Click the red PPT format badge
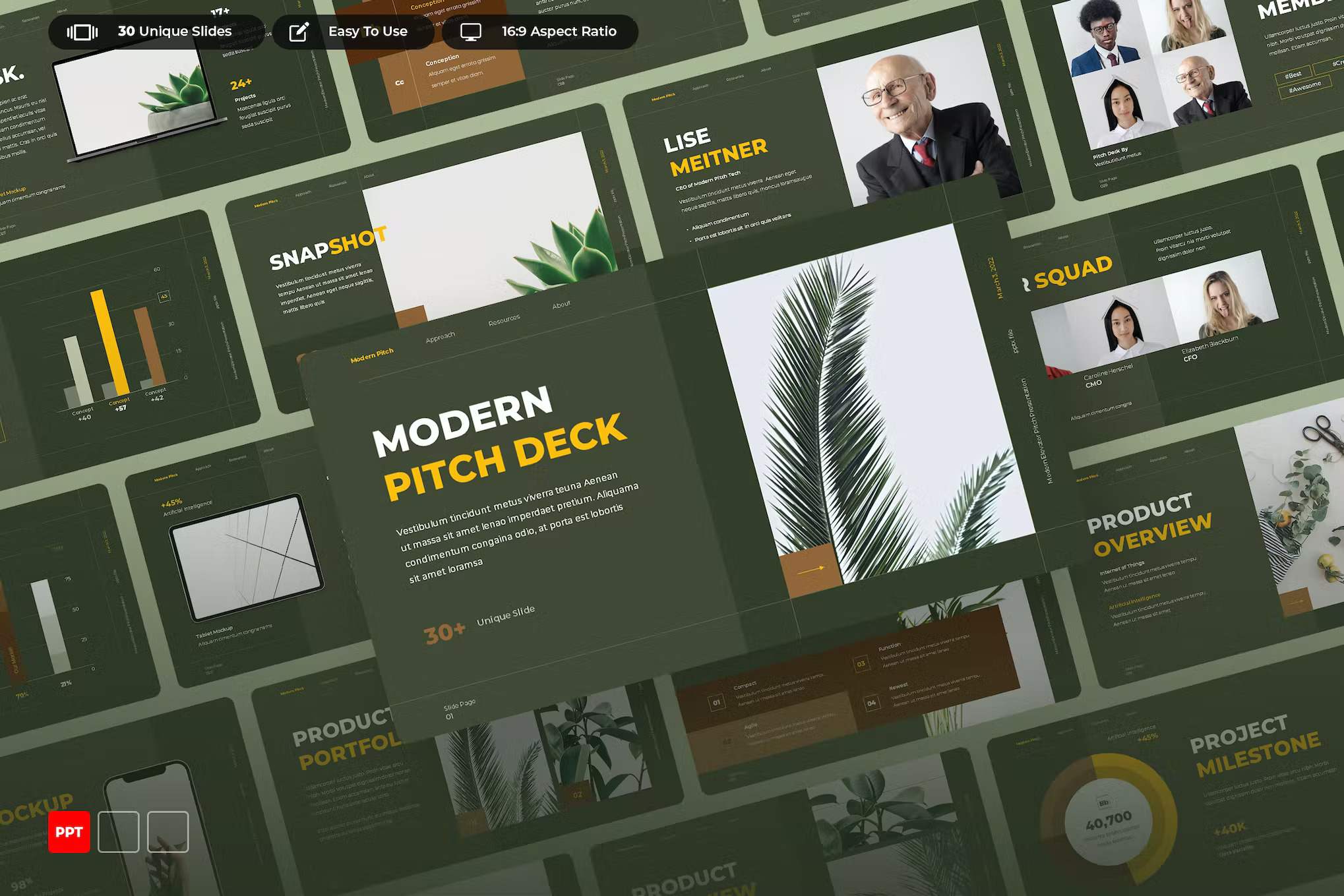This screenshot has width=1344, height=896. tap(69, 832)
